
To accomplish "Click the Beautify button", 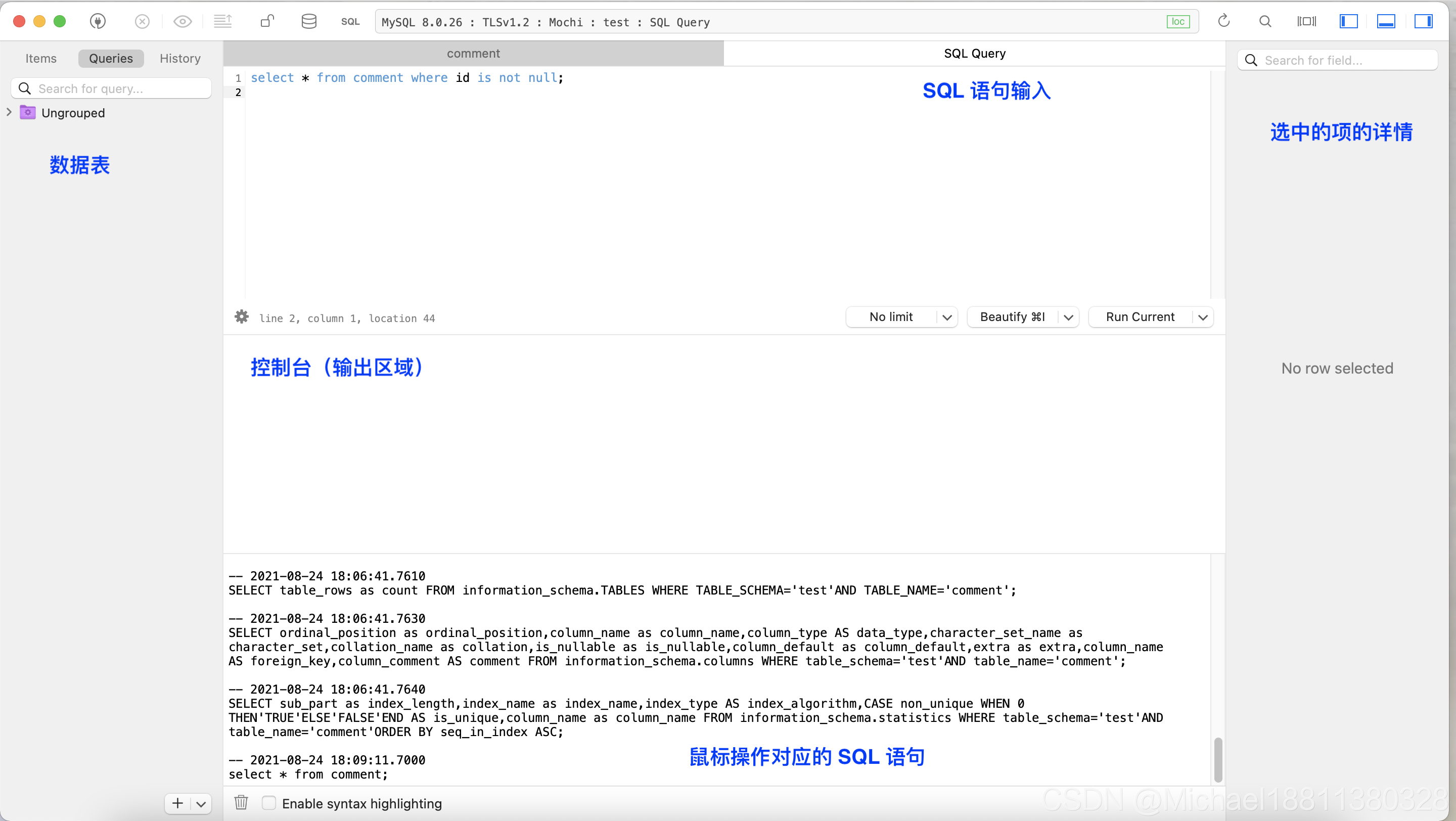I will [x=1012, y=317].
